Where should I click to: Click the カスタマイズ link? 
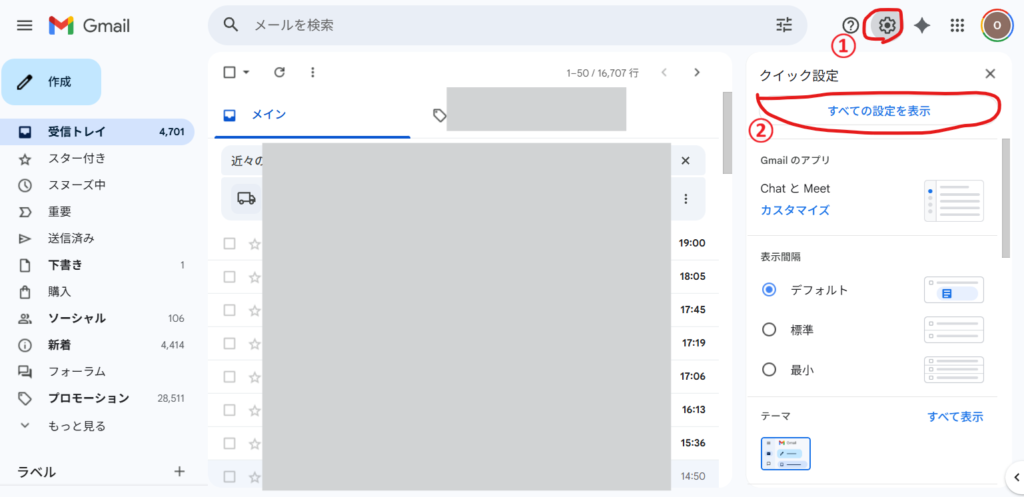pyautogui.click(x=795, y=210)
